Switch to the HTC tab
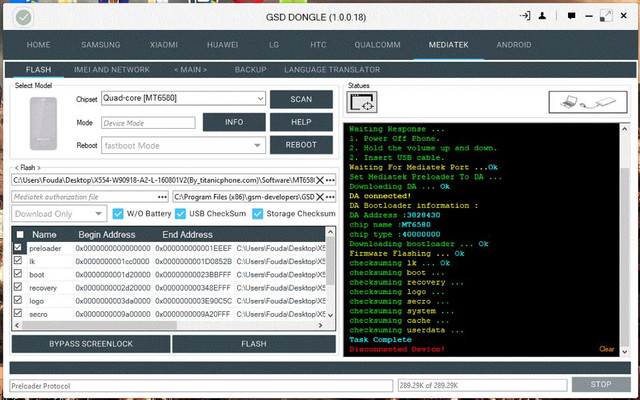This screenshot has height=400, width=640. pos(318,45)
